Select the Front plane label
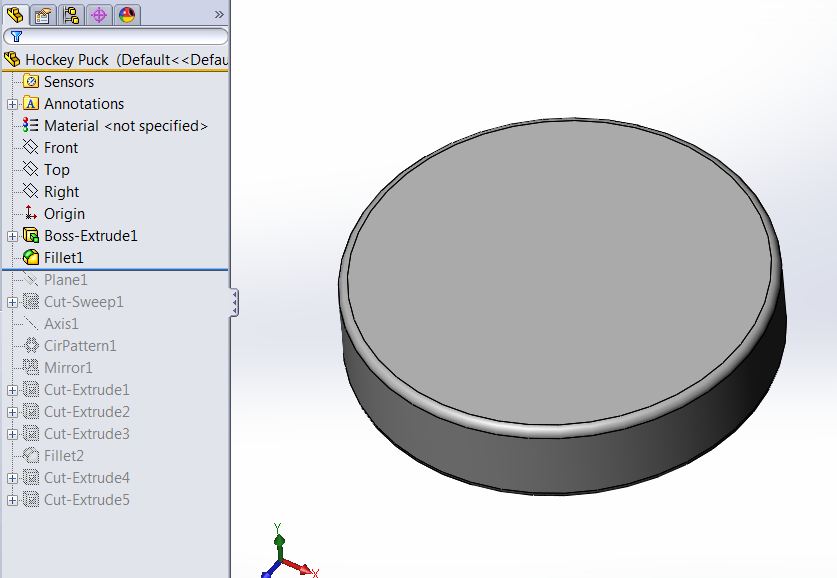Screen dimensions: 837x578 (x=61, y=148)
